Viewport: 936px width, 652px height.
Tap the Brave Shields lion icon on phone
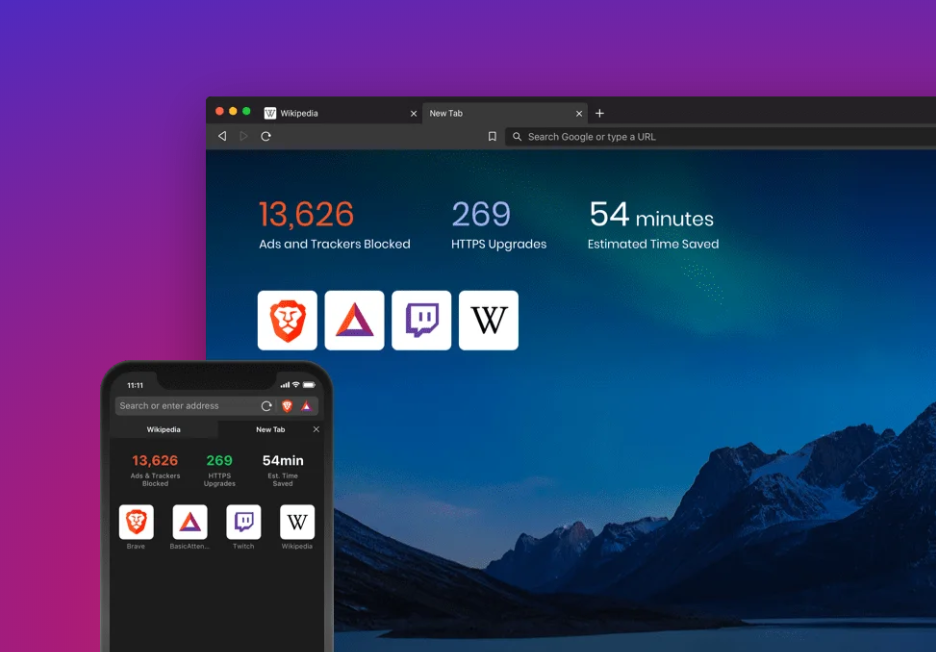pos(287,406)
